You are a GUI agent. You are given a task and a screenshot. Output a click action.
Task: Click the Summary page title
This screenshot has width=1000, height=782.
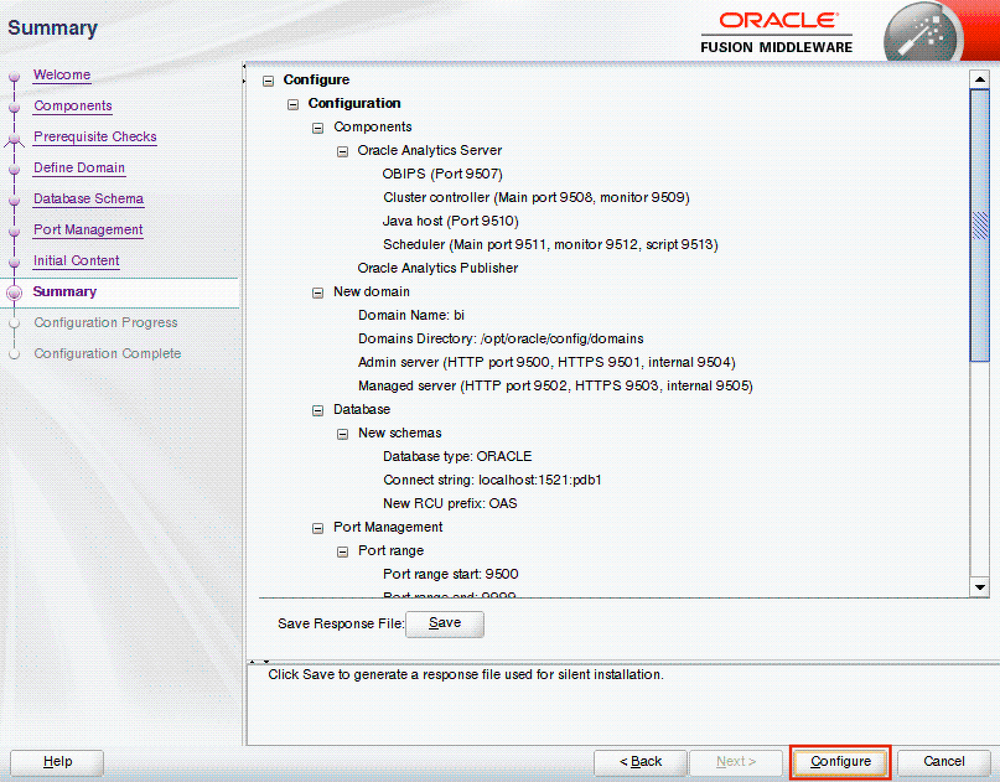click(52, 28)
